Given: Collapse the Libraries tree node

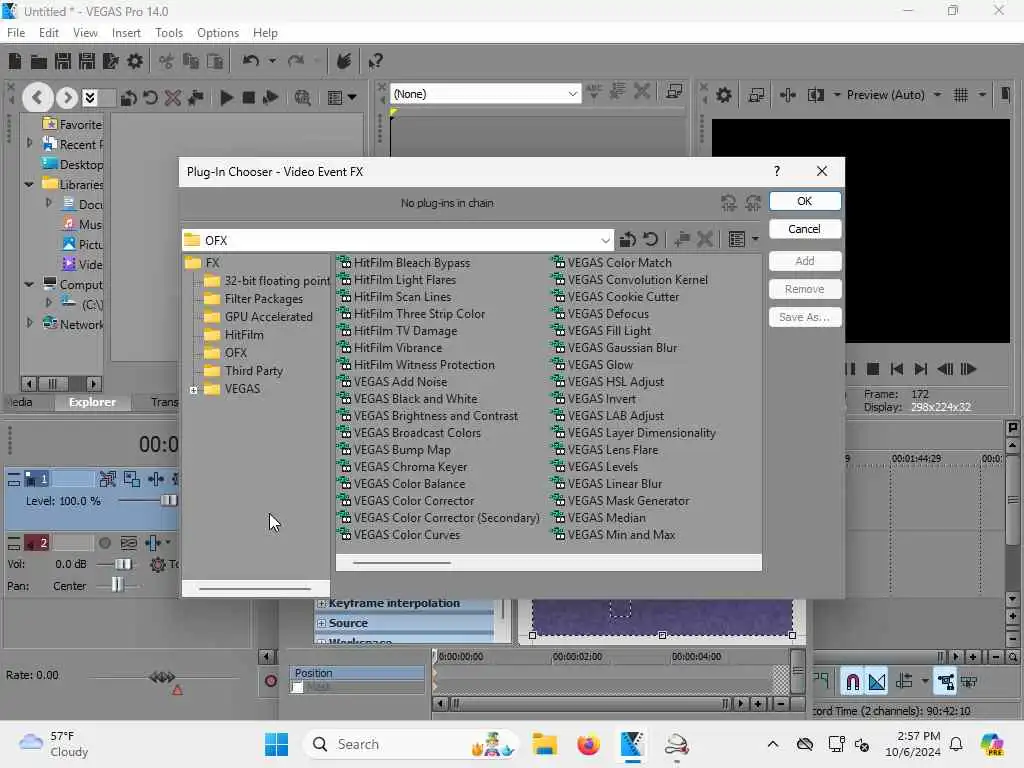Looking at the screenshot, I should coord(29,185).
